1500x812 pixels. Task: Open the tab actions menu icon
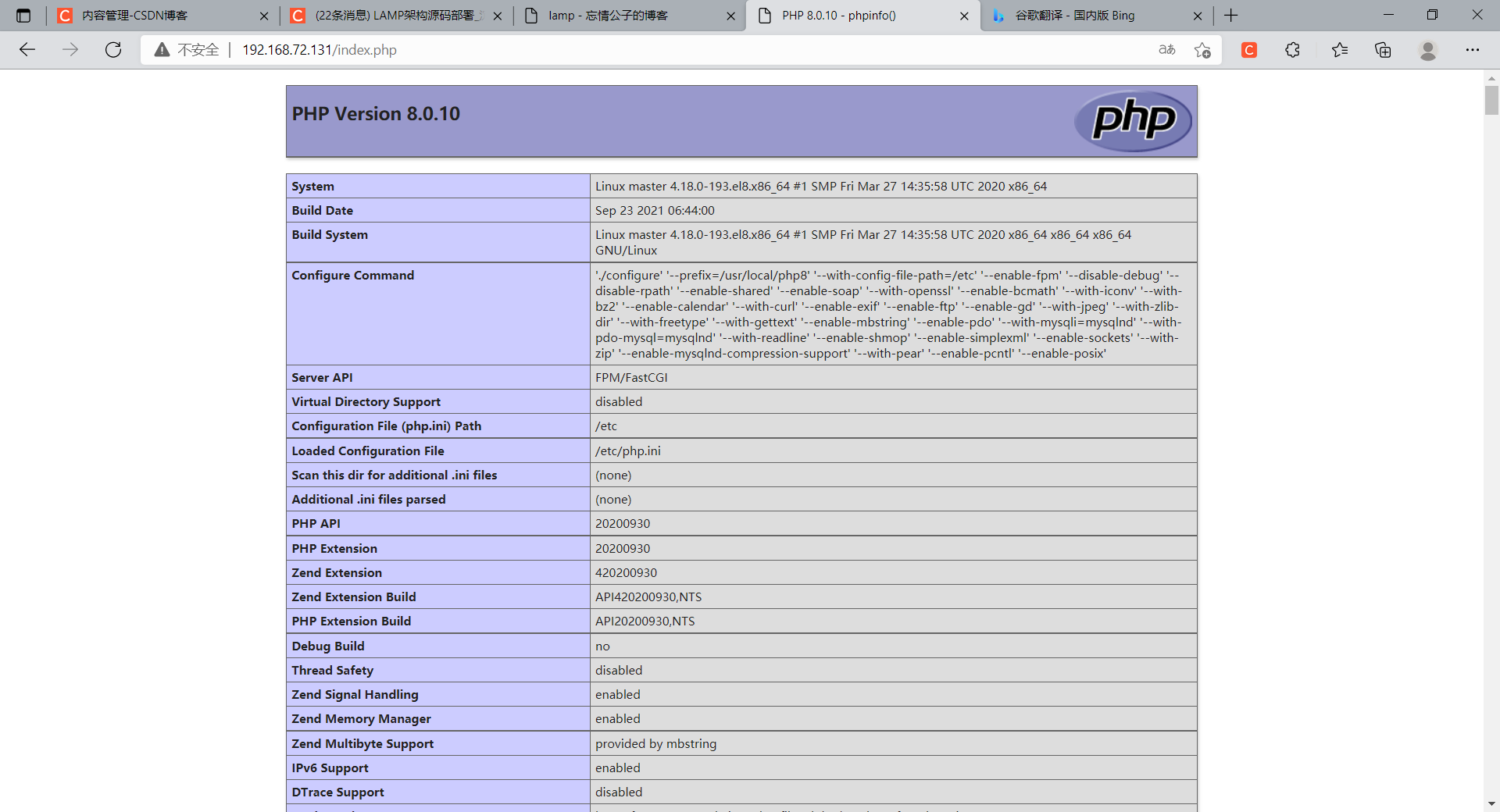point(23,16)
